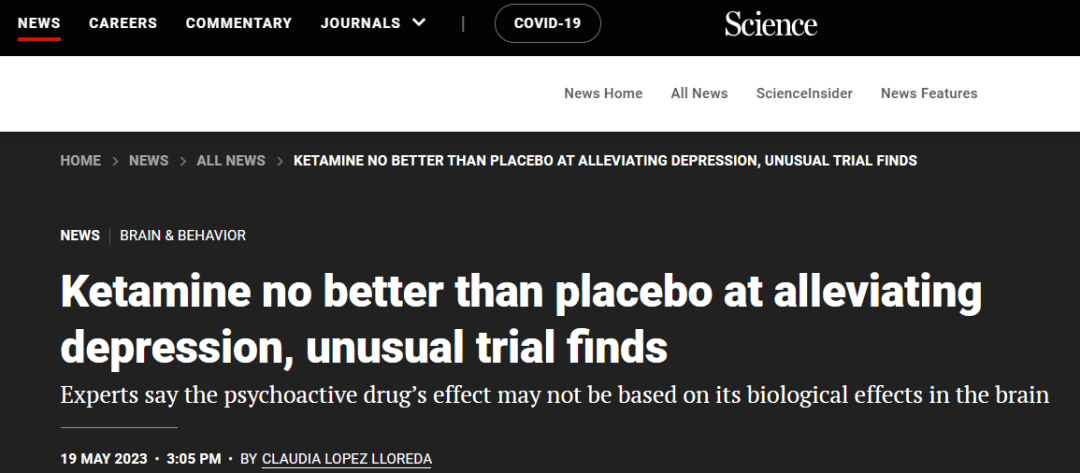The image size is (1080, 473).
Task: Open author Claudia Lopez Lloreda's profile link
Action: 347,459
